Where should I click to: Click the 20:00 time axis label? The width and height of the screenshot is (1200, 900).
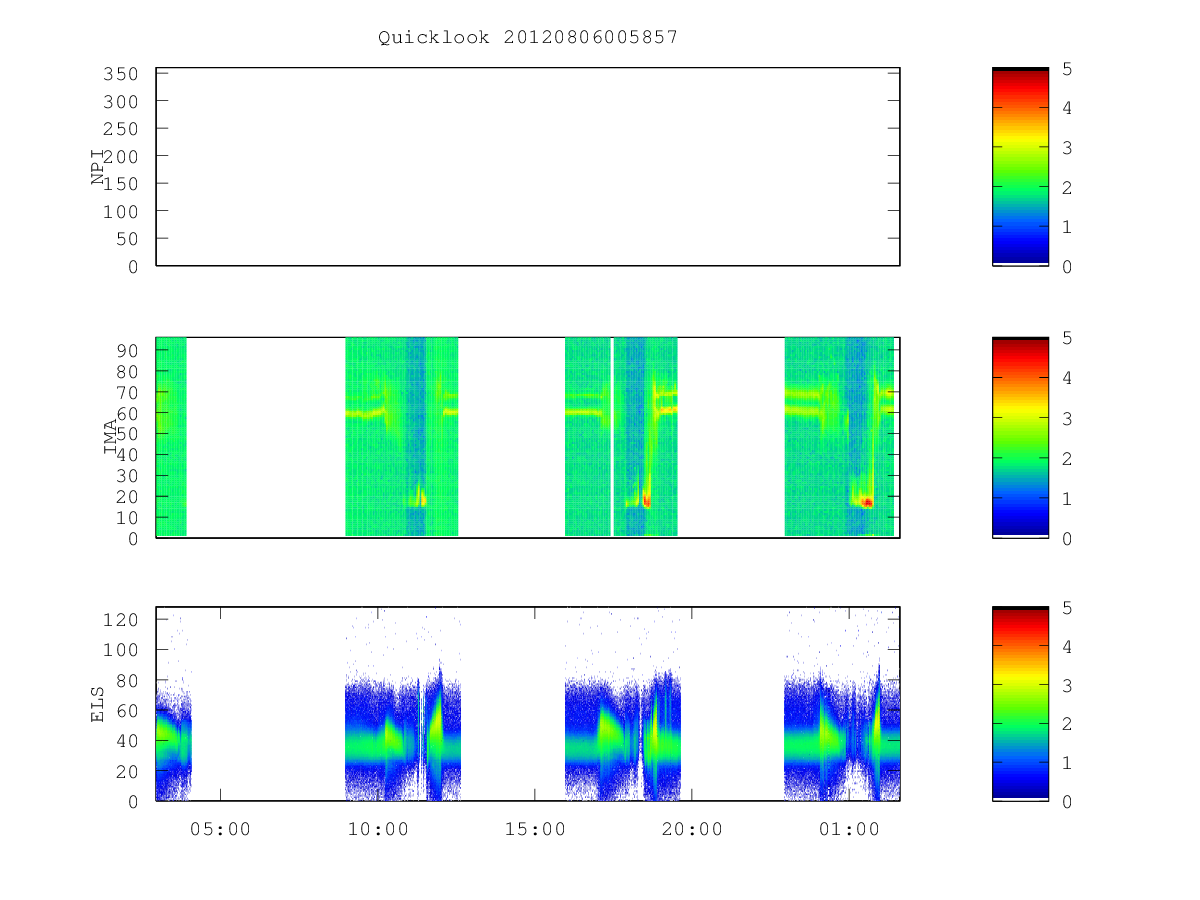(x=692, y=829)
